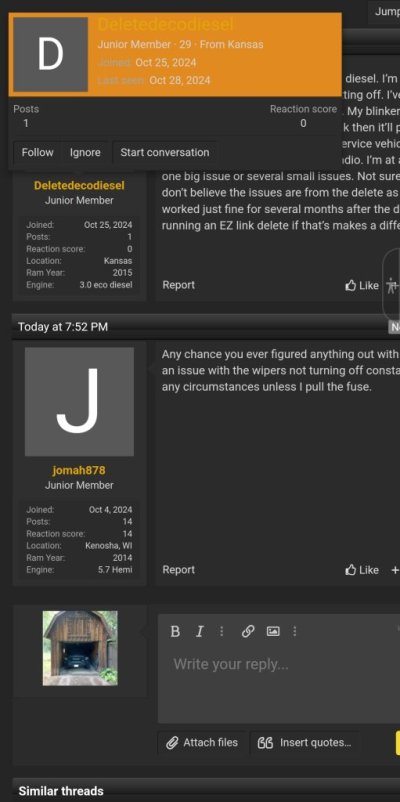
Task: Insert quotes into the reply
Action: [304, 743]
